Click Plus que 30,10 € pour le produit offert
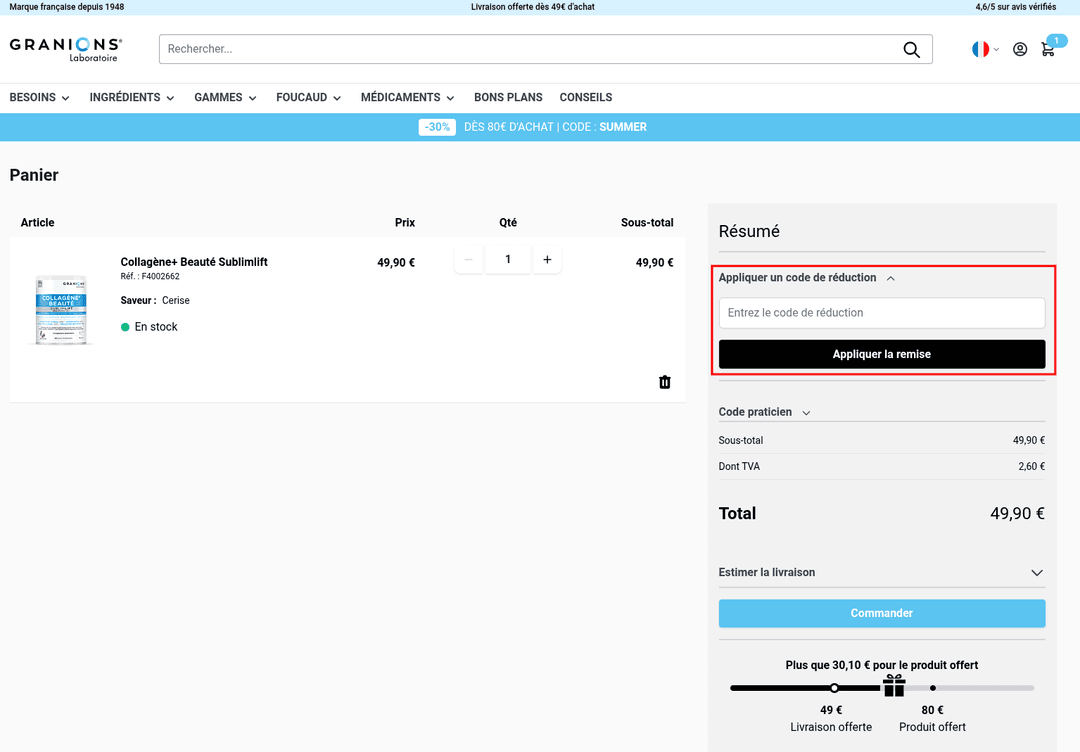 click(x=882, y=665)
